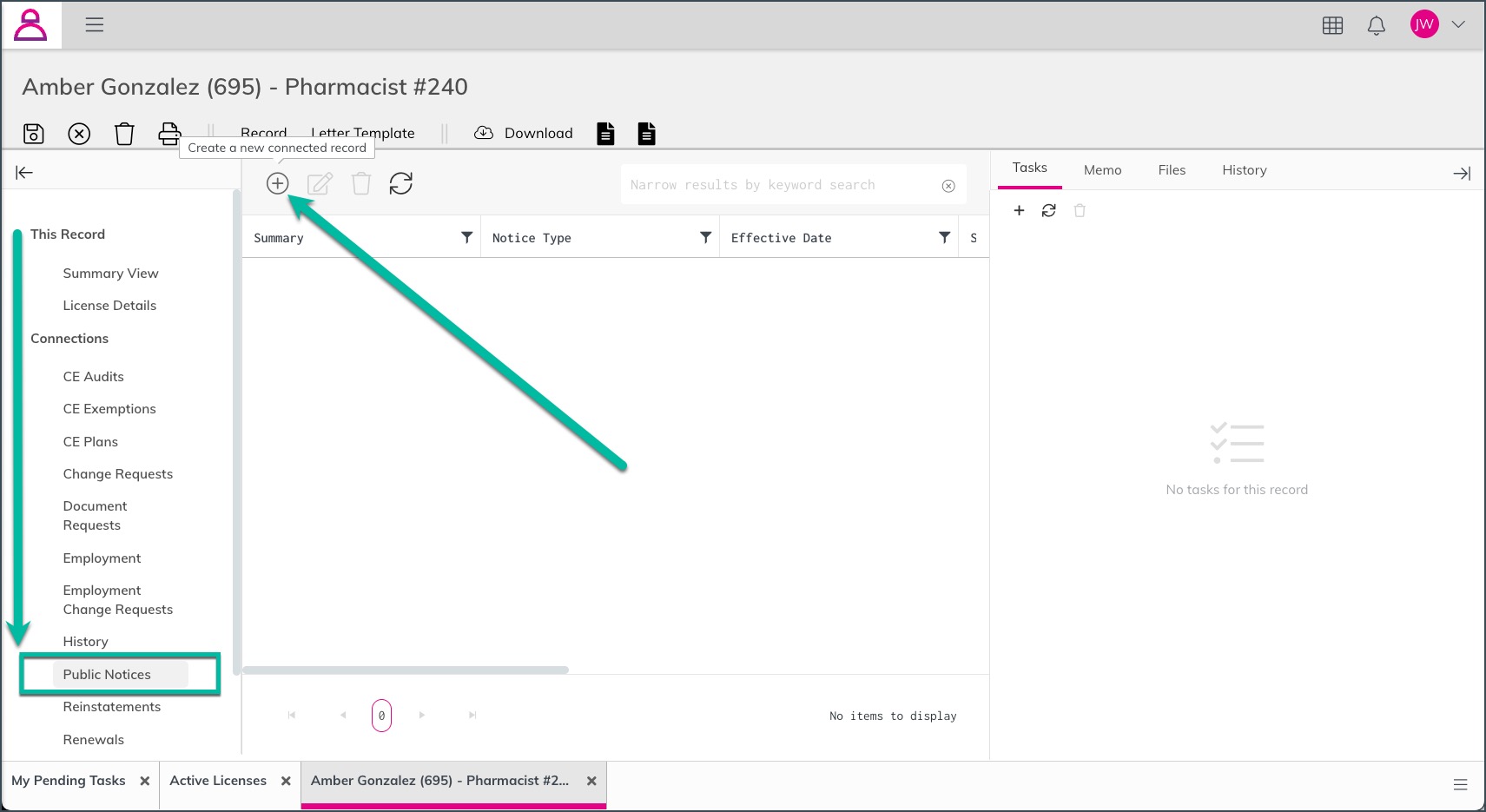Switch to Active Licenses bottom tab
This screenshot has height=812, width=1486.
tap(218, 781)
